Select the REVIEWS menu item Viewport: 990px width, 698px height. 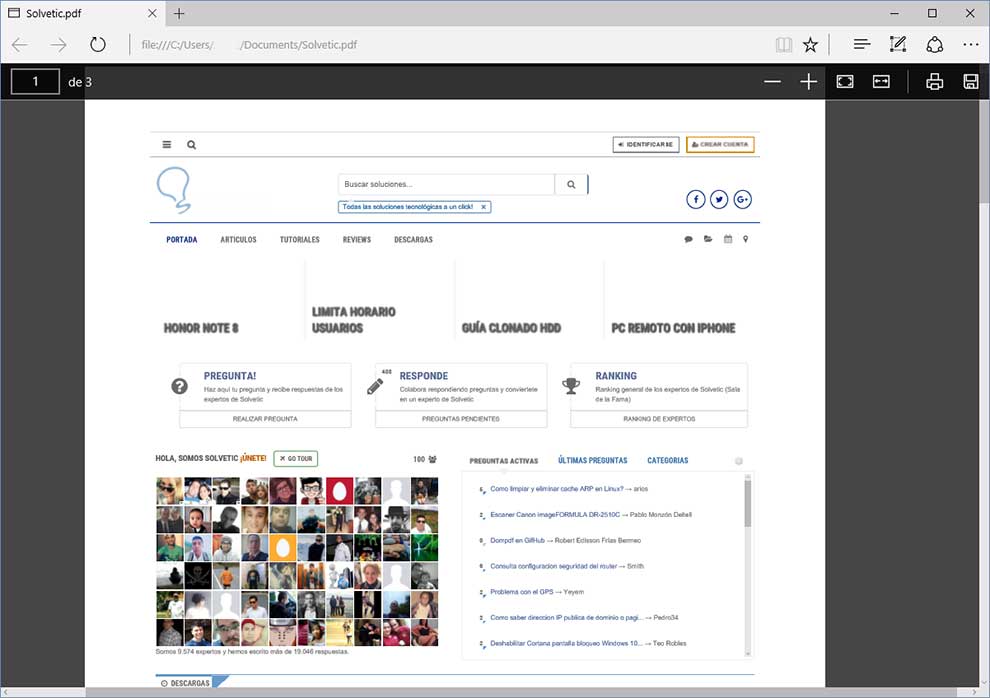(357, 240)
